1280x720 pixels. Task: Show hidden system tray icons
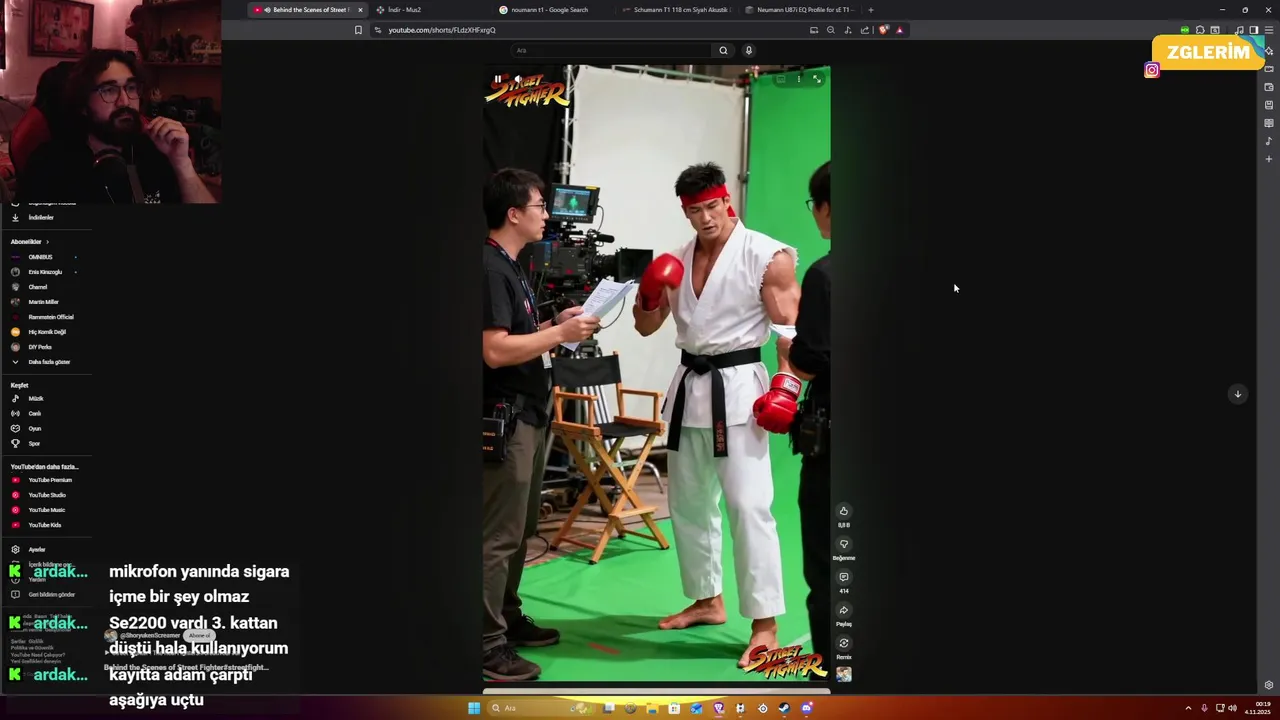(x=1188, y=708)
